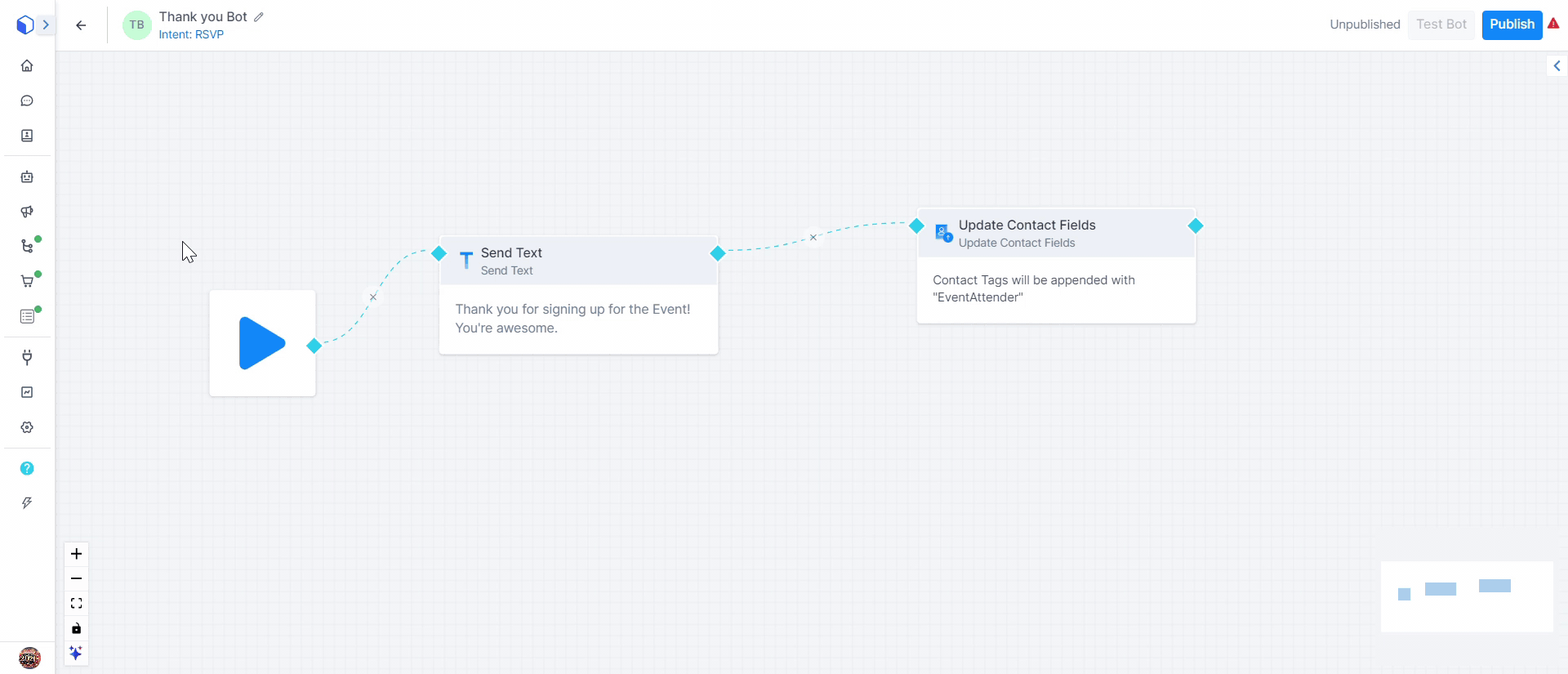
Task: Toggle the canvas lock control
Action: click(76, 628)
